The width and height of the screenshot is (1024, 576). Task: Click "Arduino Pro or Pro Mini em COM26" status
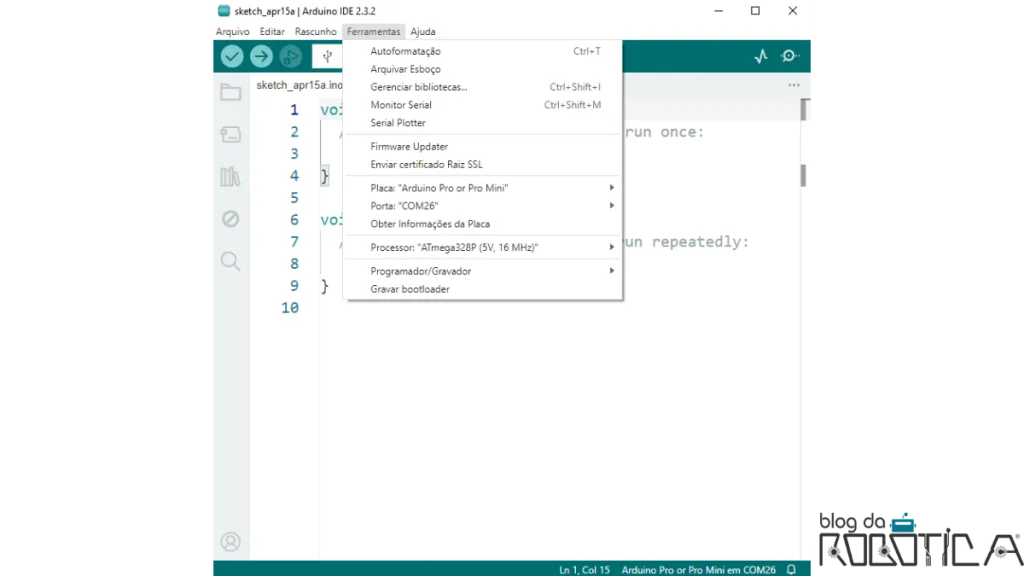point(698,570)
